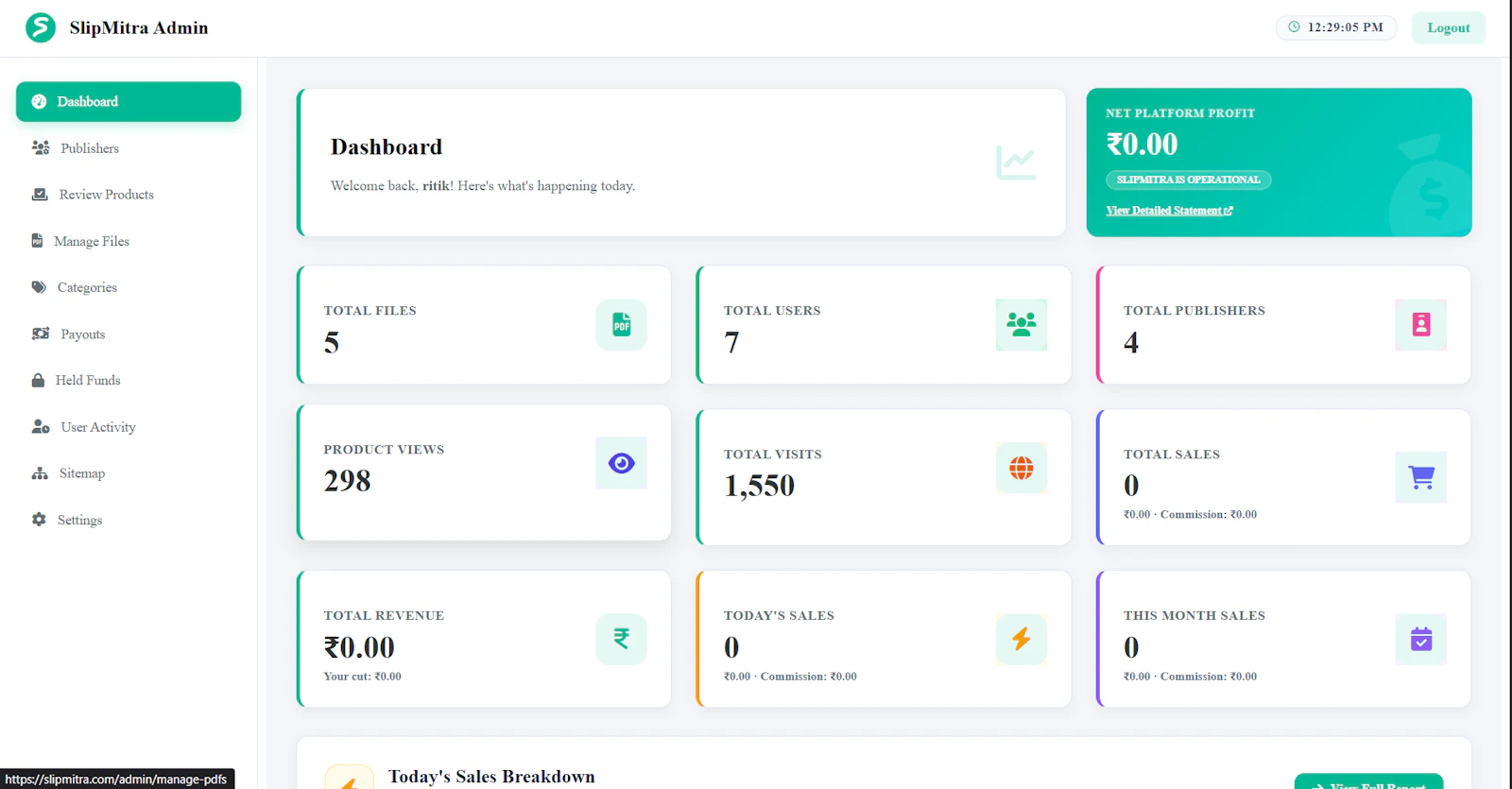Click the SlipMitra logo icon
The height and width of the screenshot is (789, 1512).
41,27
